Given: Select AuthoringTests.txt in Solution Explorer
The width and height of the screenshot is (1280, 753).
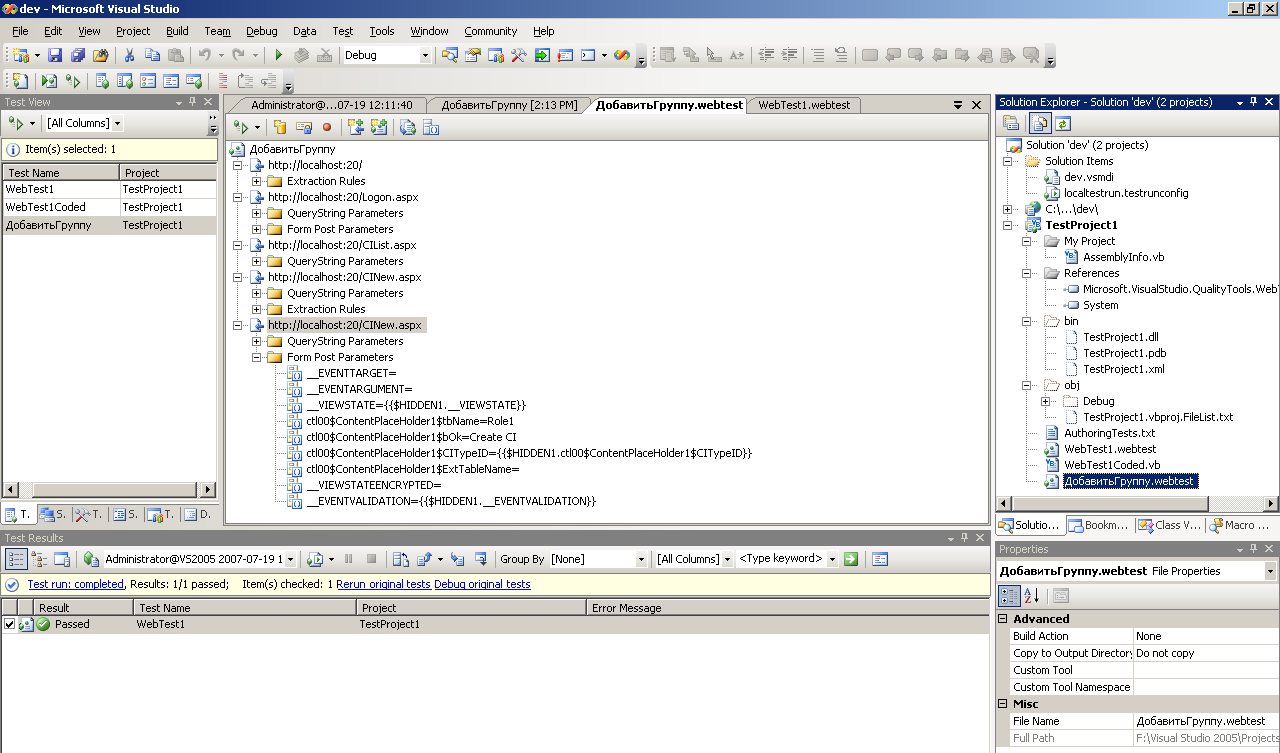Looking at the screenshot, I should (1109, 433).
